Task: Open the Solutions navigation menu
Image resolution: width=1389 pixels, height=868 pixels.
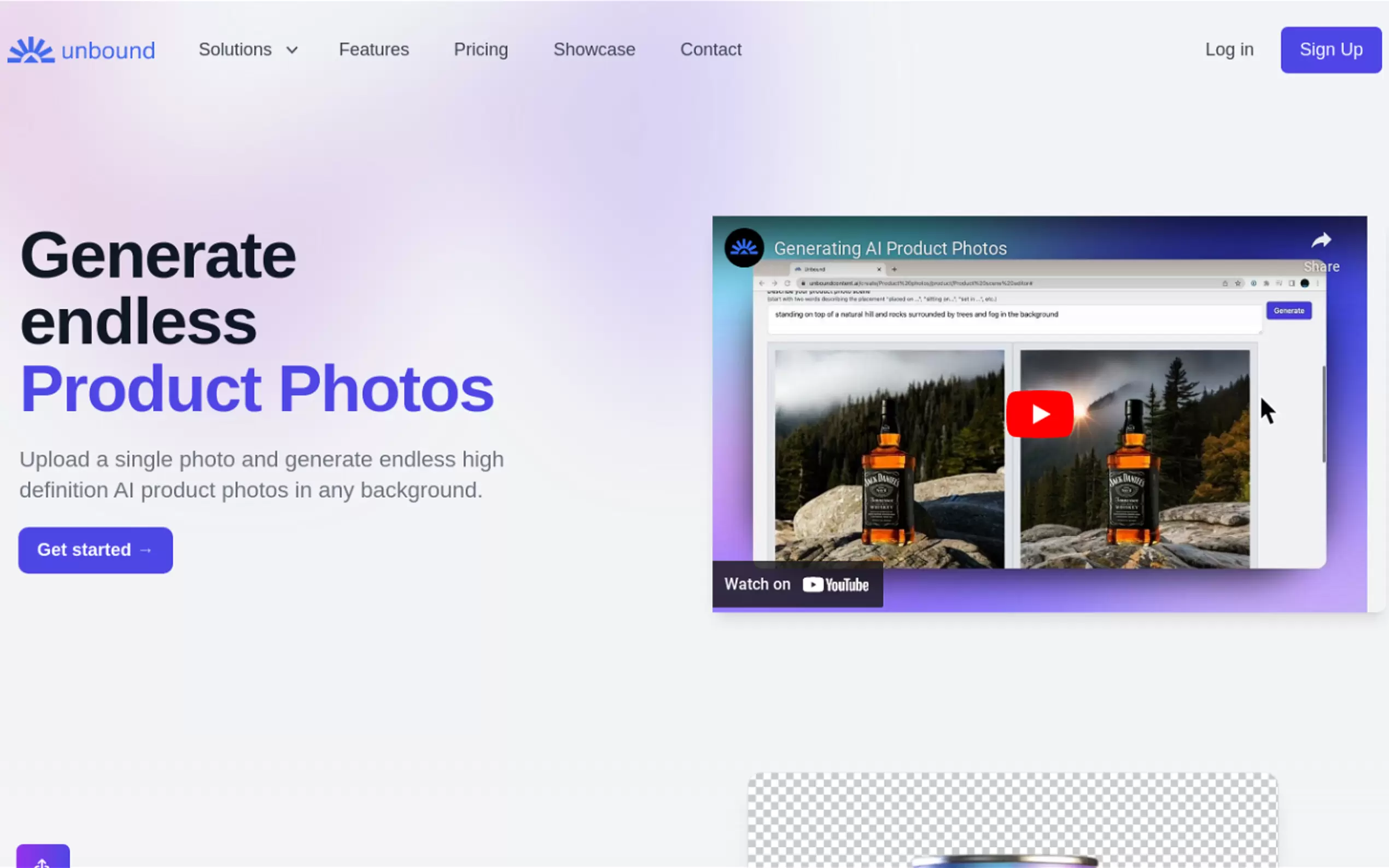Action: coord(235,49)
